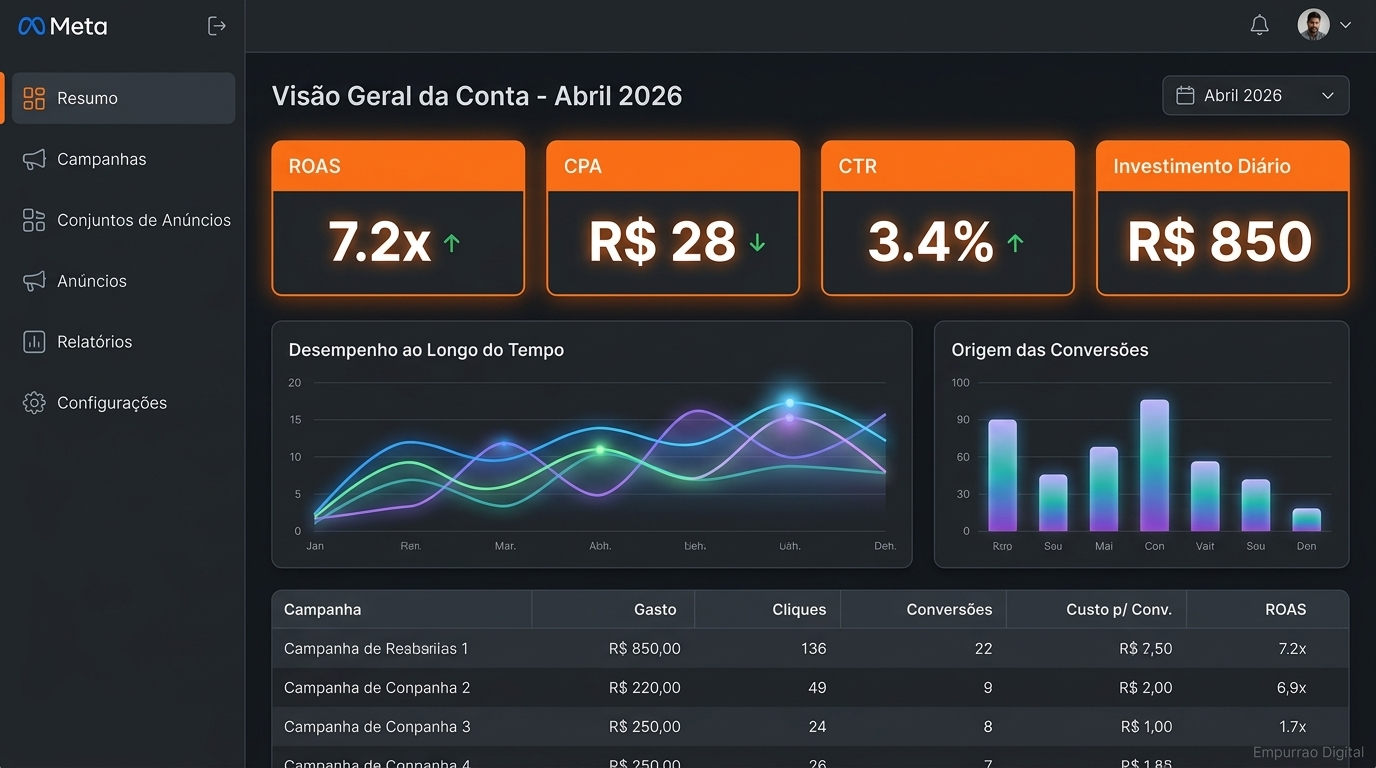Click the ROAS up arrow indicator
Screen dimensions: 1376x768
pyautogui.click(x=451, y=242)
